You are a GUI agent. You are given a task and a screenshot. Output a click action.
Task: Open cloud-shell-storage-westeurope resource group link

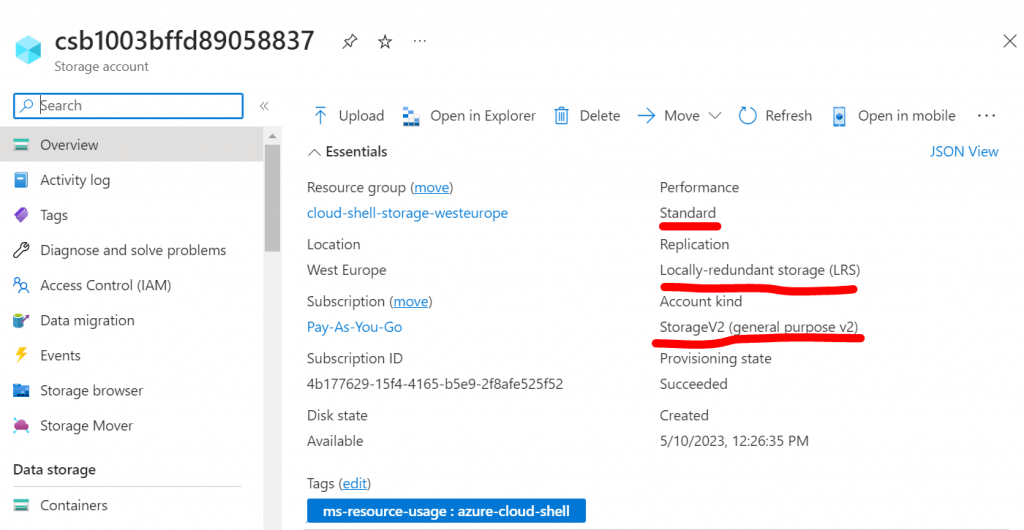407,213
